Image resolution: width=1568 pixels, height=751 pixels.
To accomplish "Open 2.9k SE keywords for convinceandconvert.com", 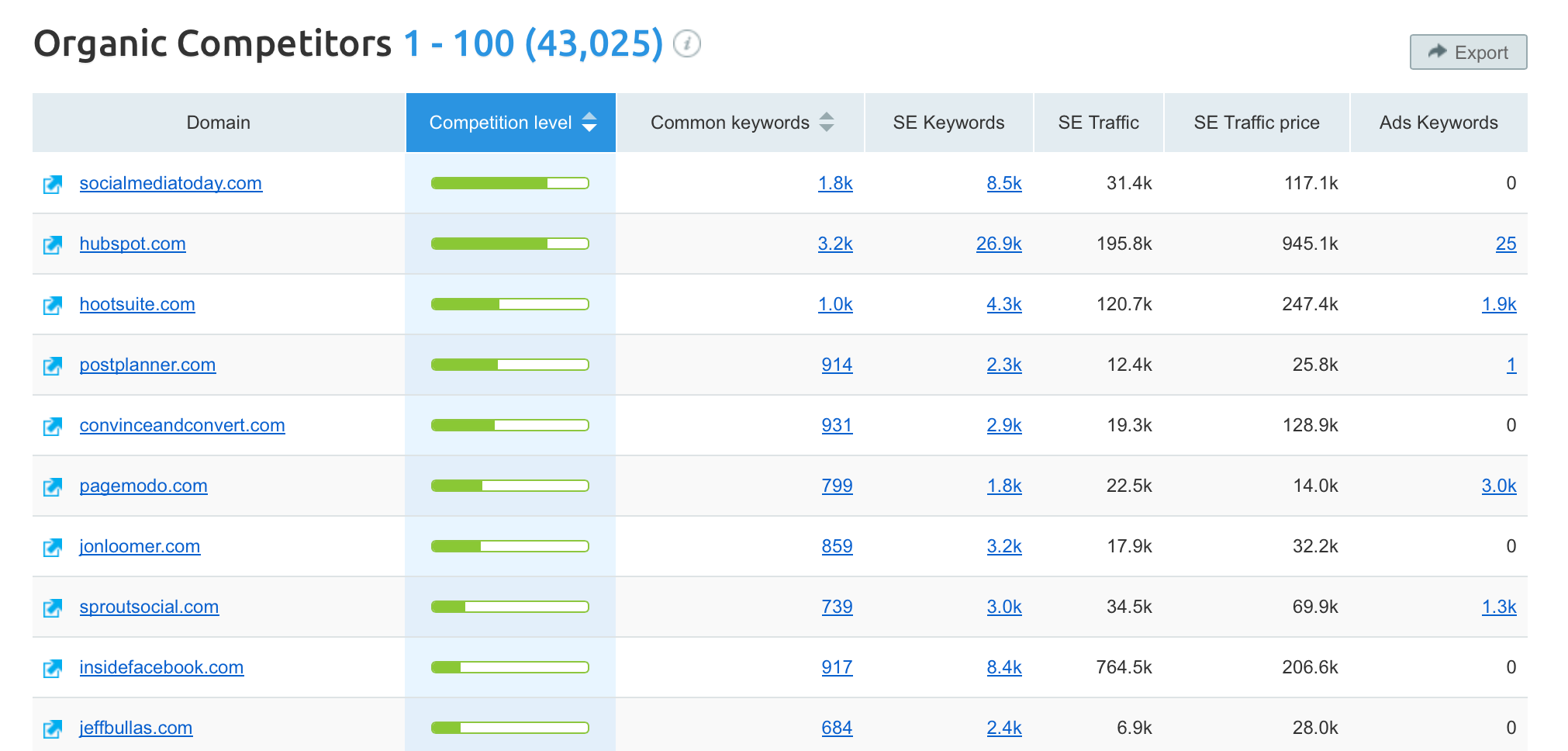I will tap(1004, 425).
